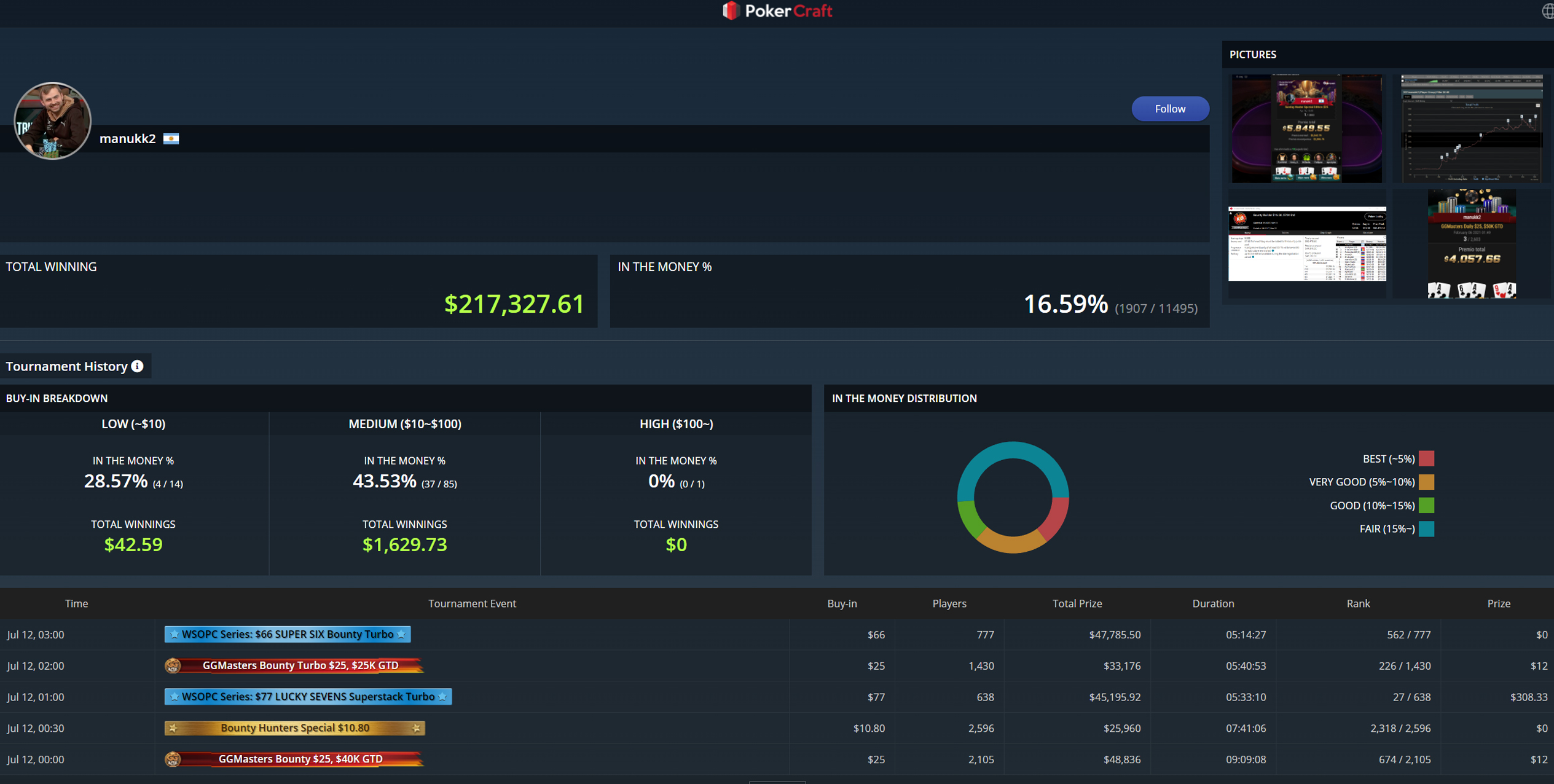Image resolution: width=1554 pixels, height=784 pixels.
Task: Click the $10.80 buy-in cell
Action: [869, 728]
